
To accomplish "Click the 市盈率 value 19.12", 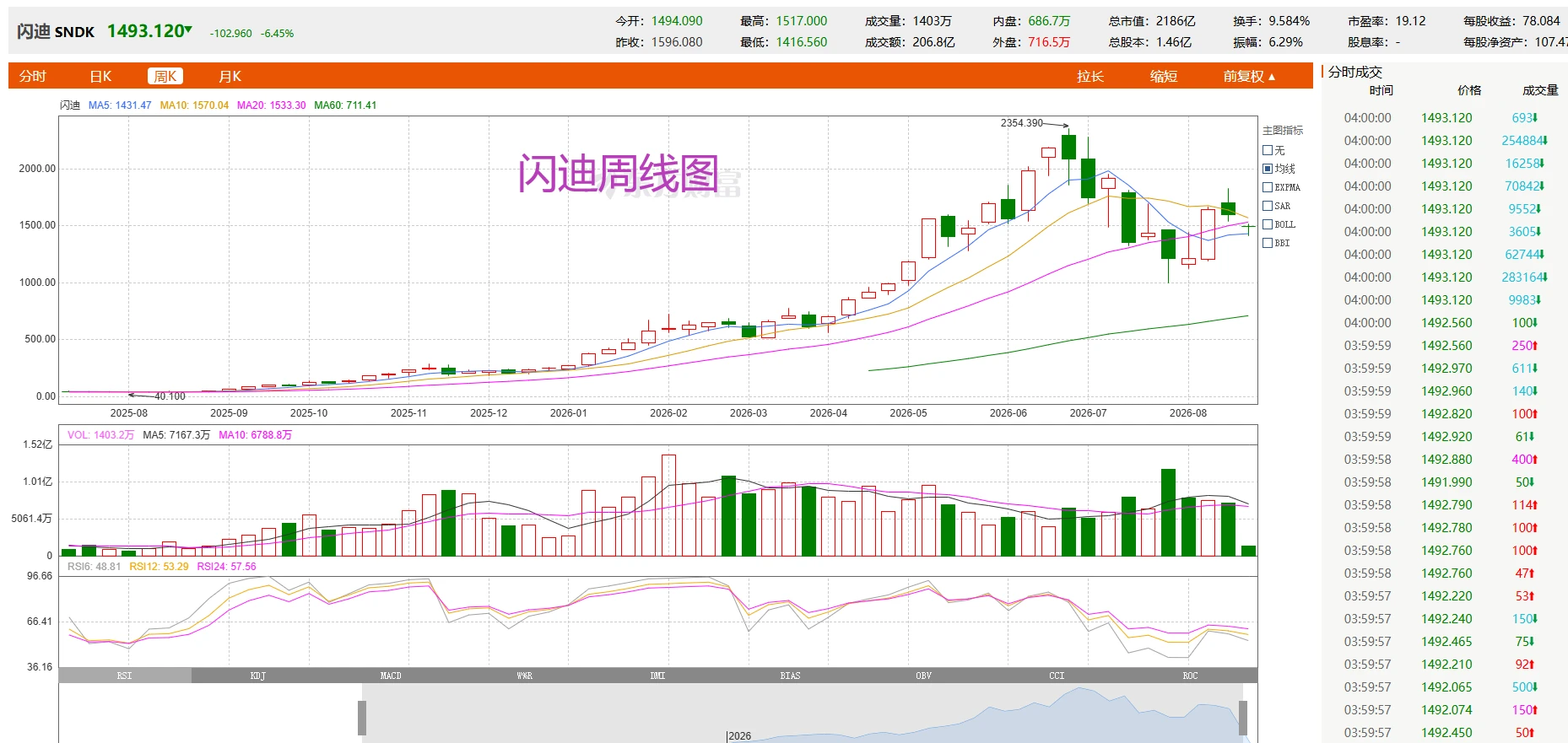I will (1410, 21).
